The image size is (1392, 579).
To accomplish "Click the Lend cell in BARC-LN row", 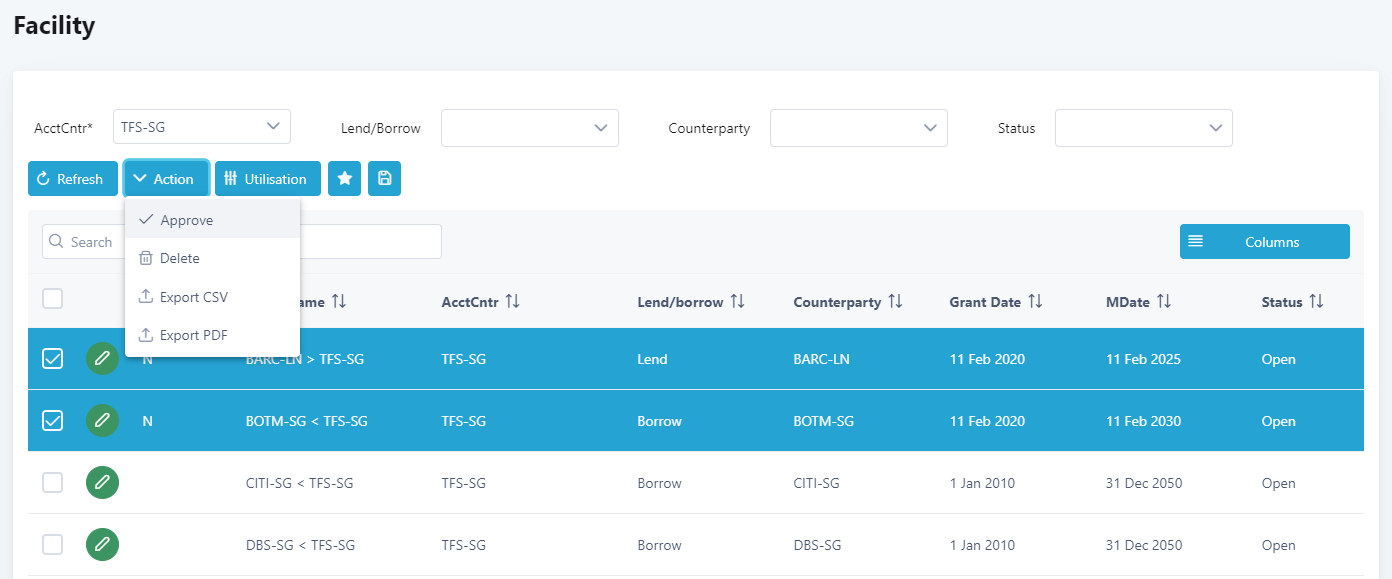I will pos(652,359).
